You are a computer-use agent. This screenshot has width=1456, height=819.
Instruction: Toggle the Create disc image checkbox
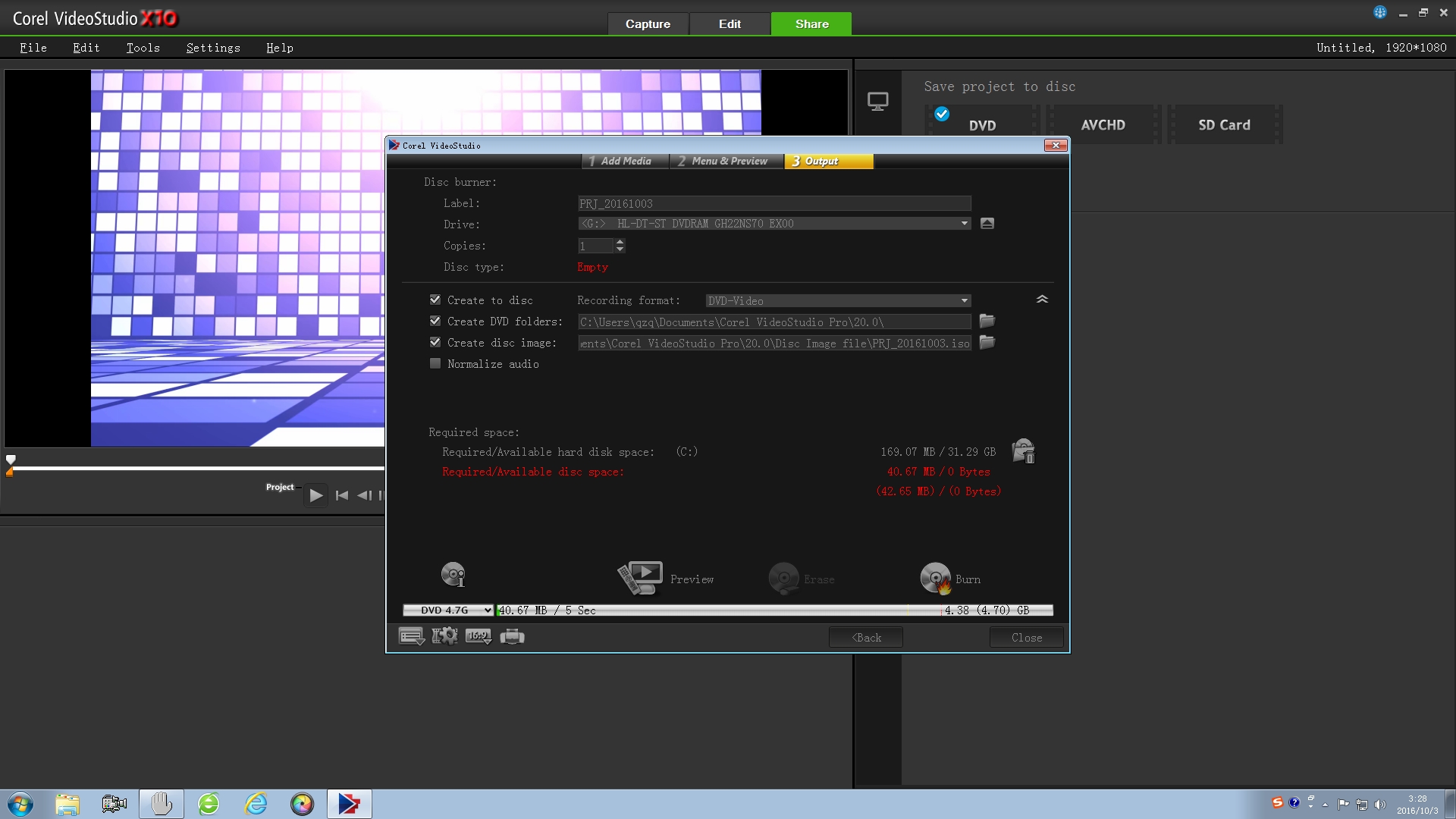435,342
